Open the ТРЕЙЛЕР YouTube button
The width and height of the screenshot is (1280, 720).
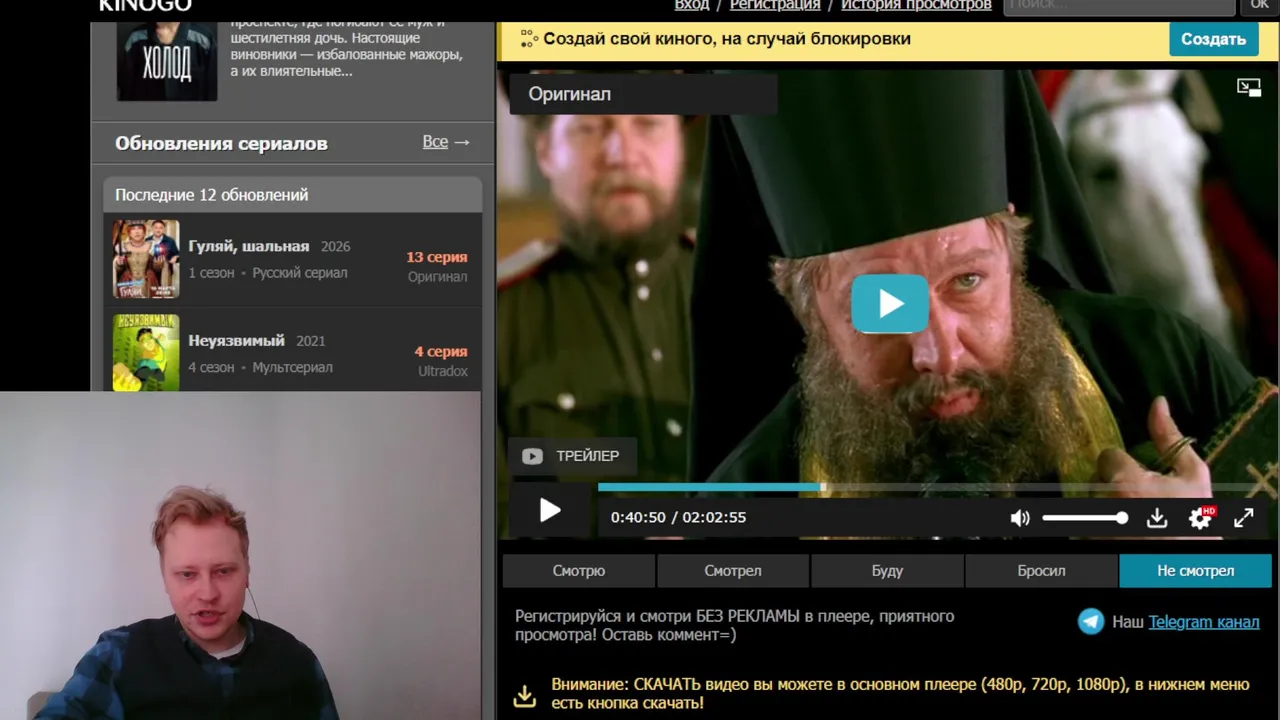pos(571,456)
